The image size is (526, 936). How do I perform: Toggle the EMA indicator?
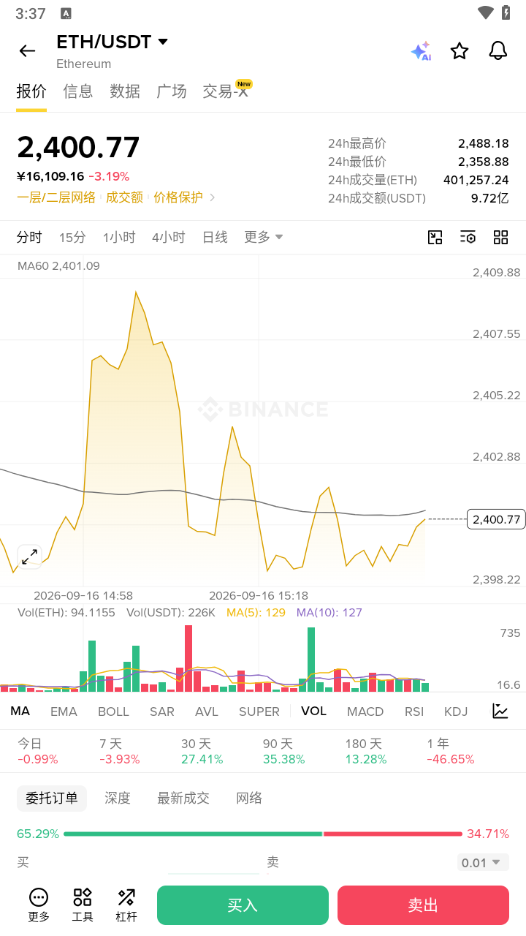pos(64,711)
